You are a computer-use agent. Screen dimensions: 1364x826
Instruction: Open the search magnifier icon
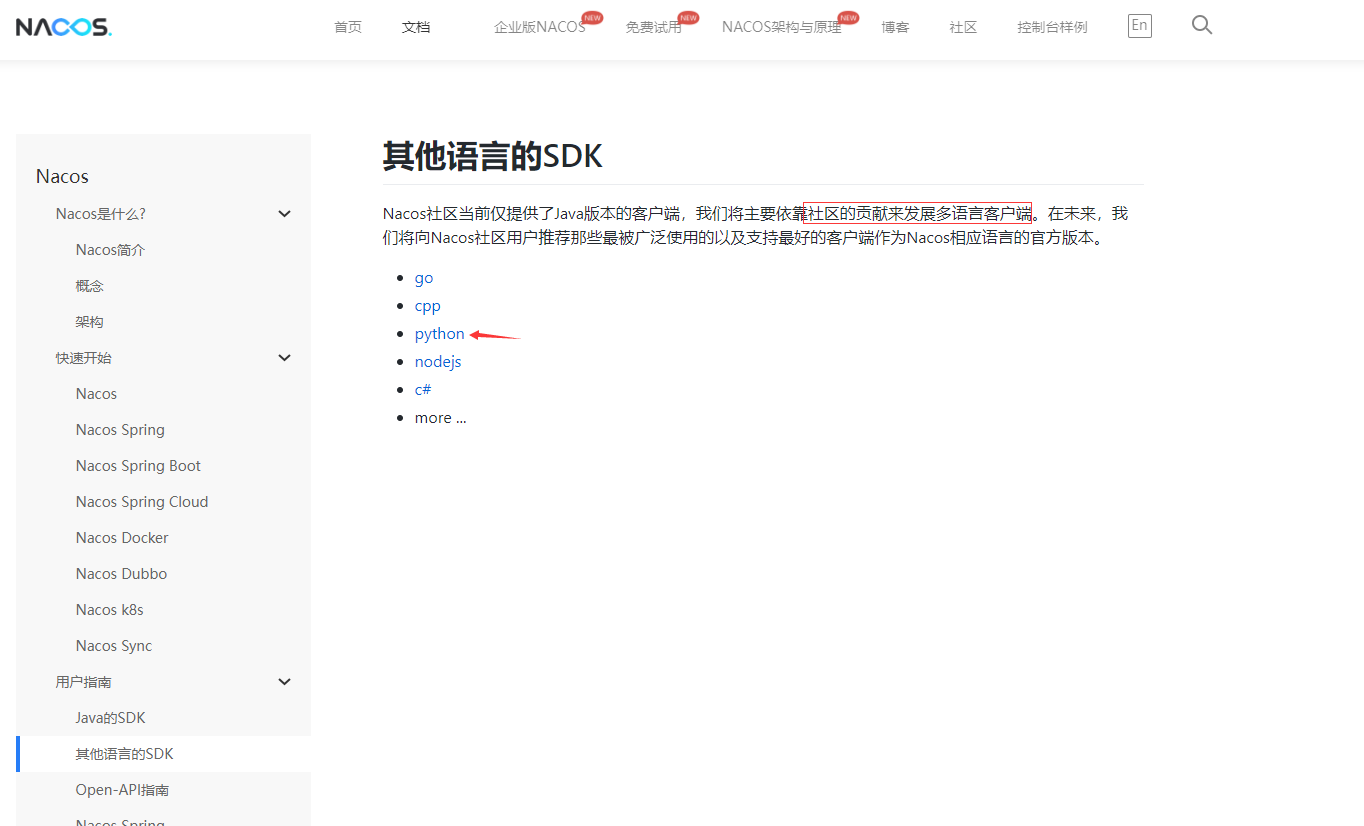point(1202,25)
